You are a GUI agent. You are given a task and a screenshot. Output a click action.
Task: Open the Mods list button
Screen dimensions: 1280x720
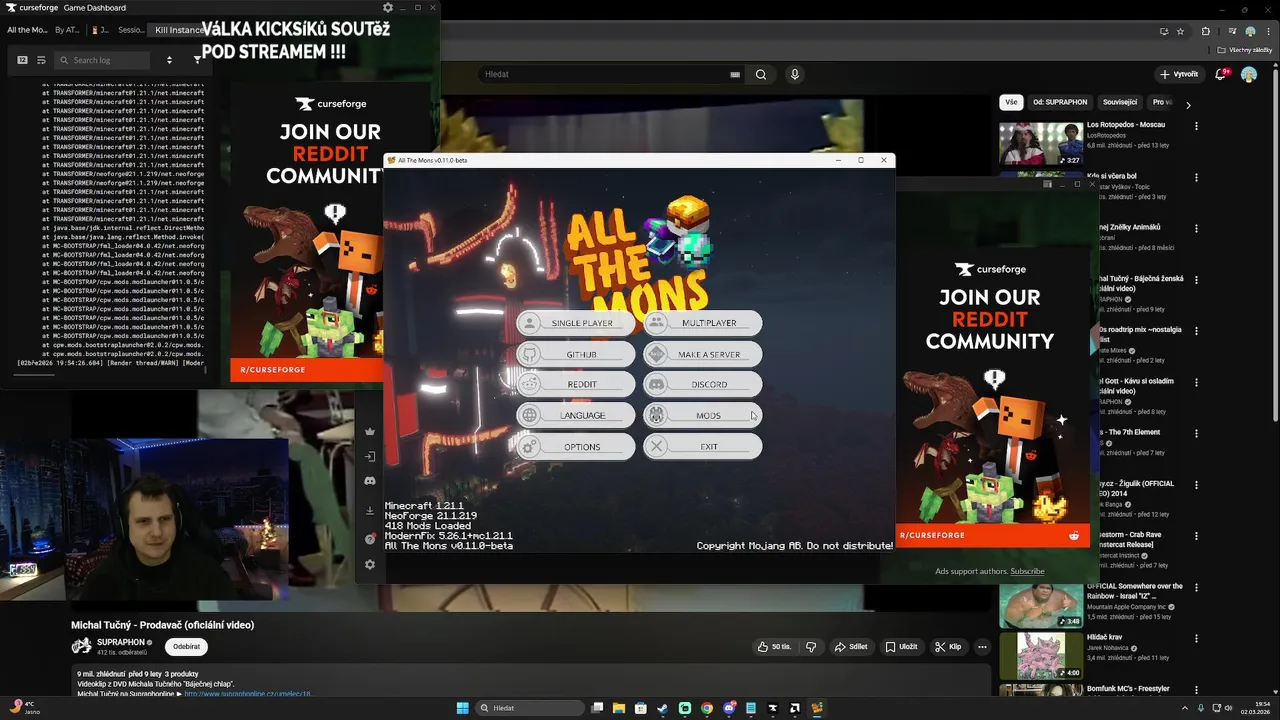pos(703,415)
